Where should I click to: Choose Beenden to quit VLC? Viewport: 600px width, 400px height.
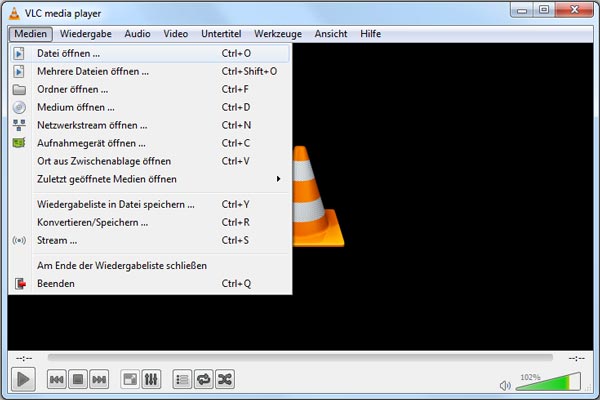pos(150,284)
